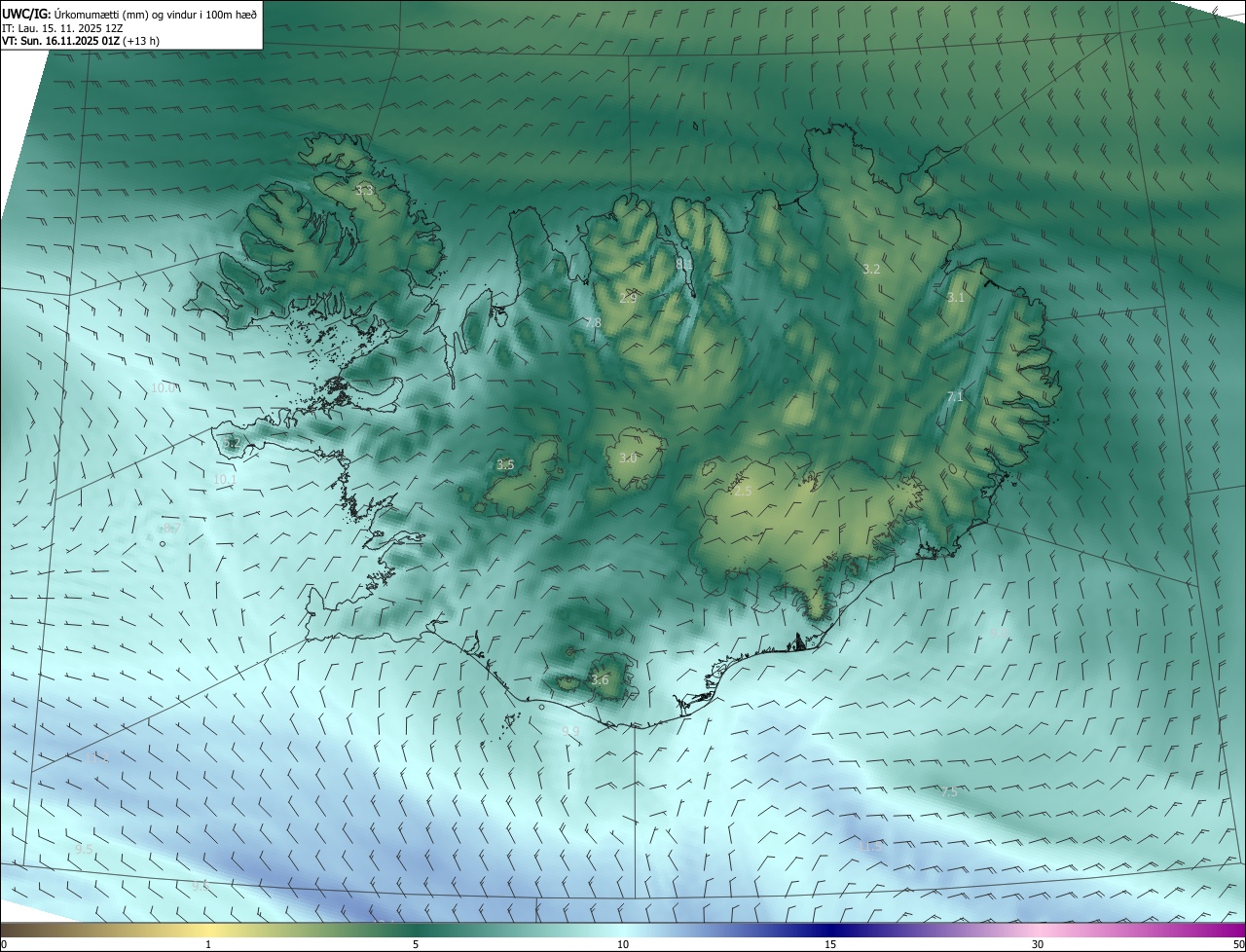Click the "3.5" value label on the map

[x=505, y=465]
